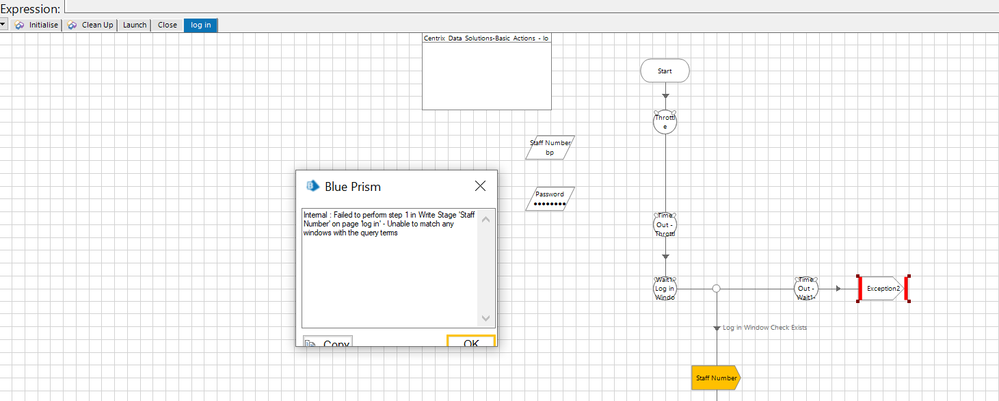The image size is (999, 401).
Task: Select the Start stage
Action: coord(665,71)
